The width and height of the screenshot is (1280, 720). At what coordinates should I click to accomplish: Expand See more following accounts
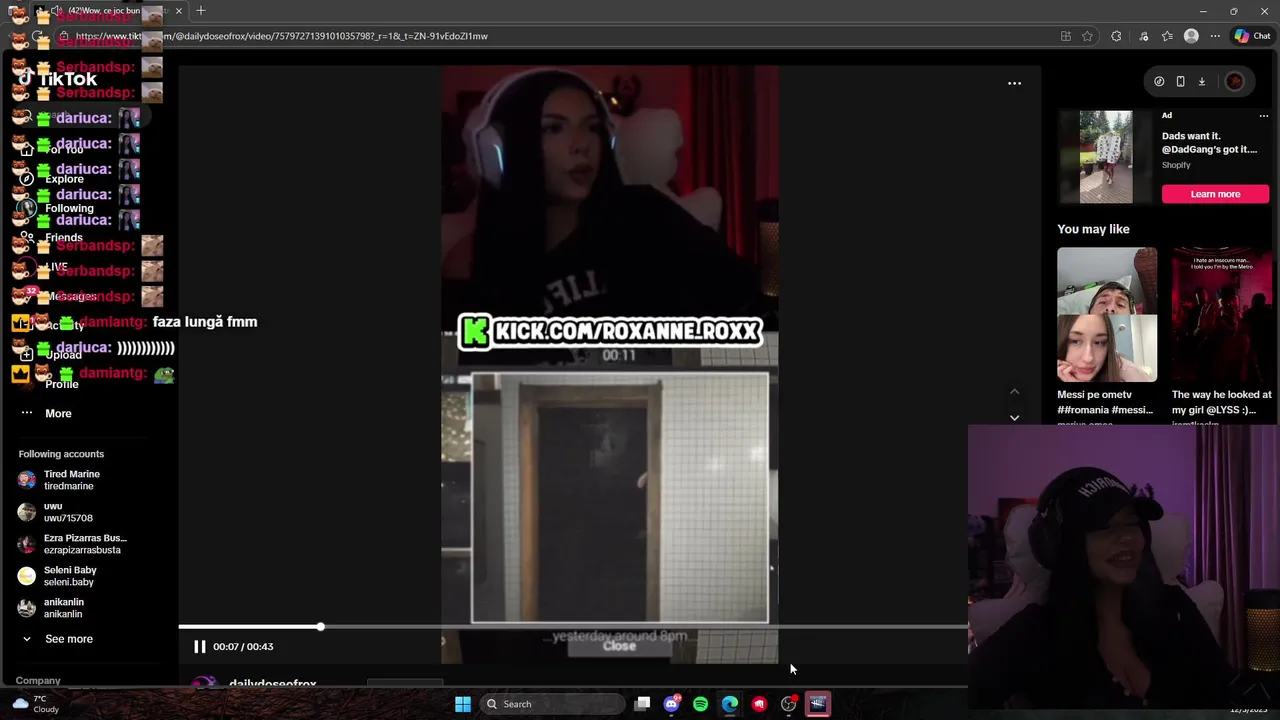tap(57, 639)
